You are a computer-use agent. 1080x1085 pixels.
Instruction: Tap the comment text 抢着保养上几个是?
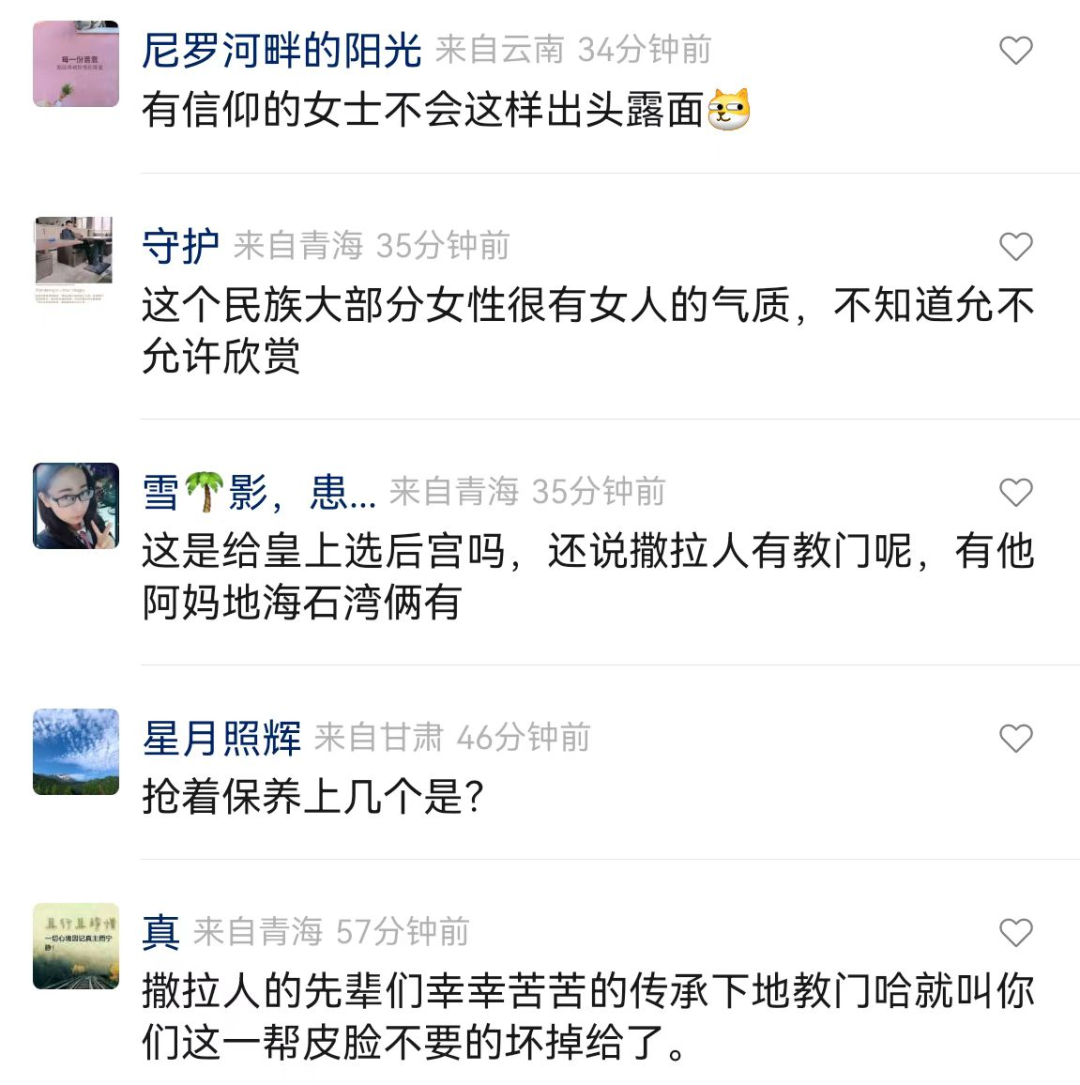[313, 799]
